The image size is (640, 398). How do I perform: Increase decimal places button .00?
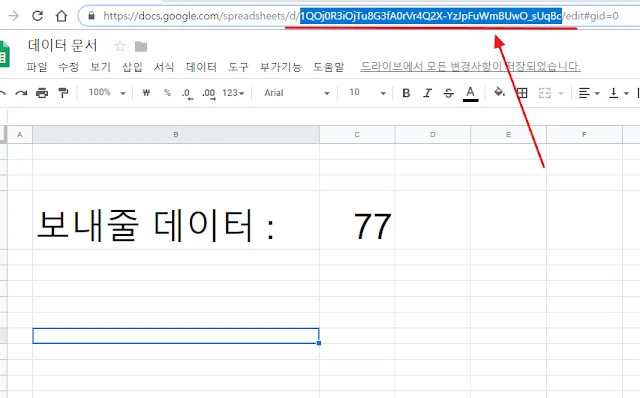(209, 94)
